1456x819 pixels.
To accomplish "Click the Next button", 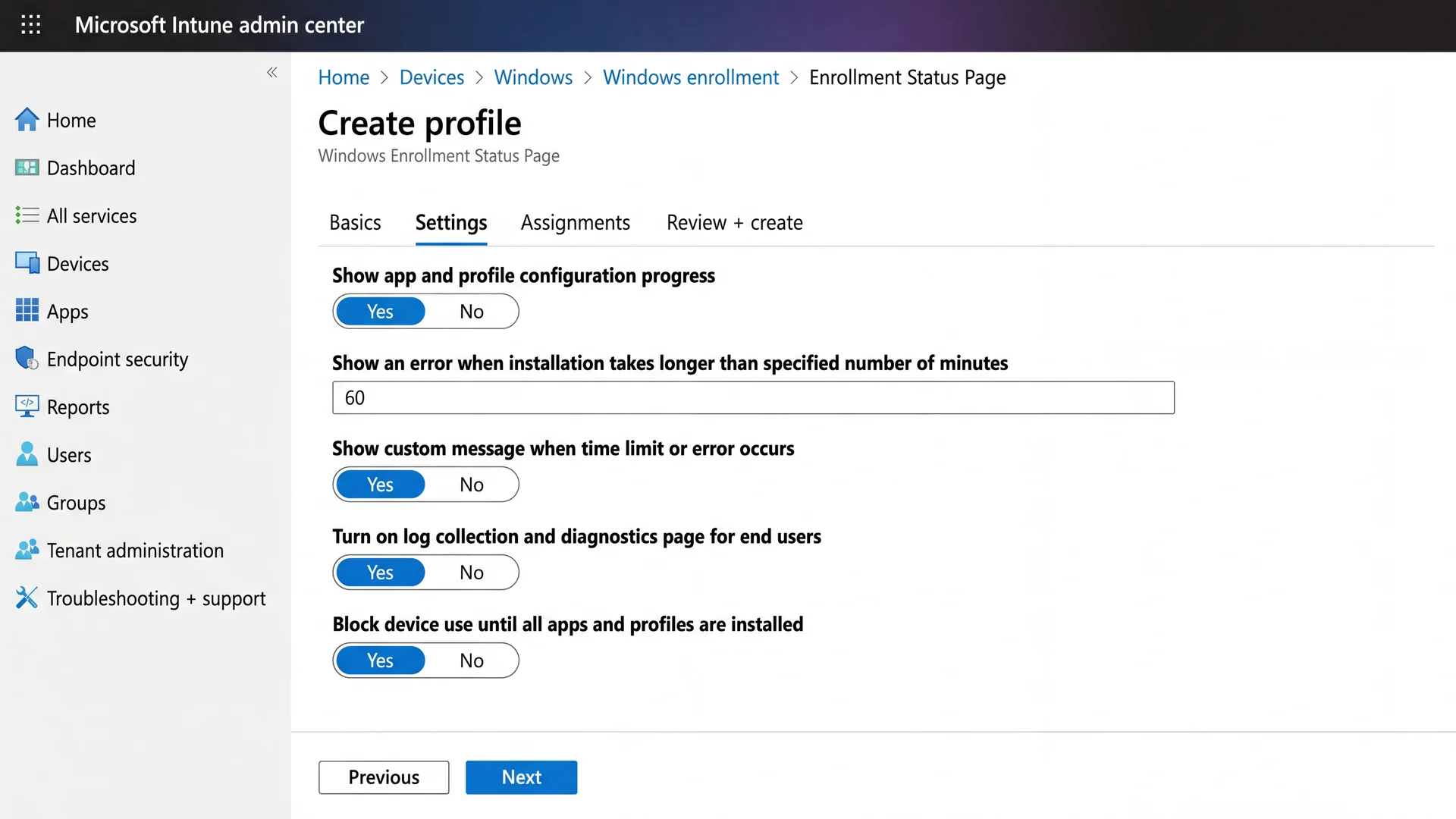I will (x=521, y=777).
